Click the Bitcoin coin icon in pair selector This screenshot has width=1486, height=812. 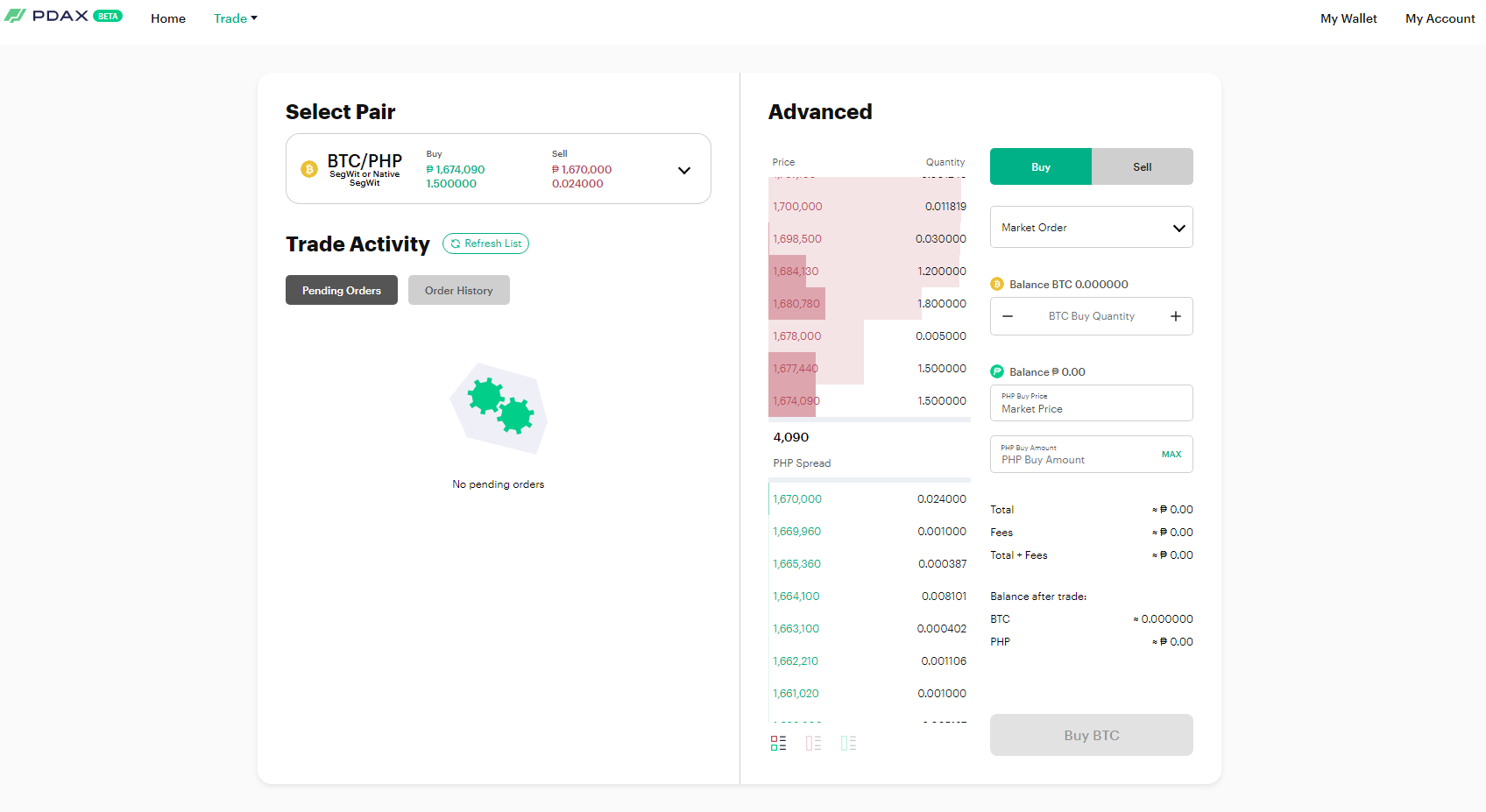(309, 169)
